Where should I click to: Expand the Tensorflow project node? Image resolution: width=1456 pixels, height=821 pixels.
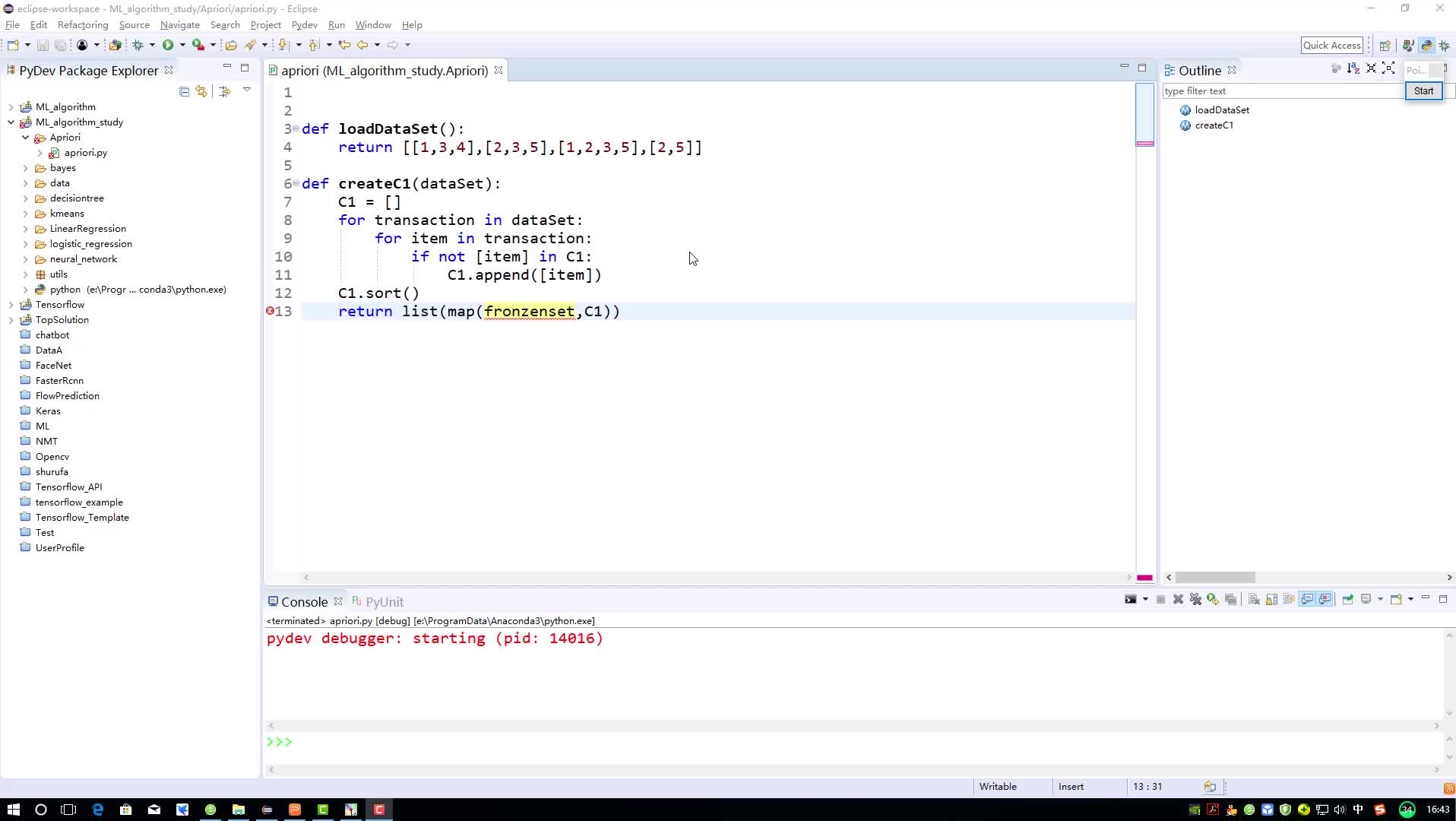point(11,305)
